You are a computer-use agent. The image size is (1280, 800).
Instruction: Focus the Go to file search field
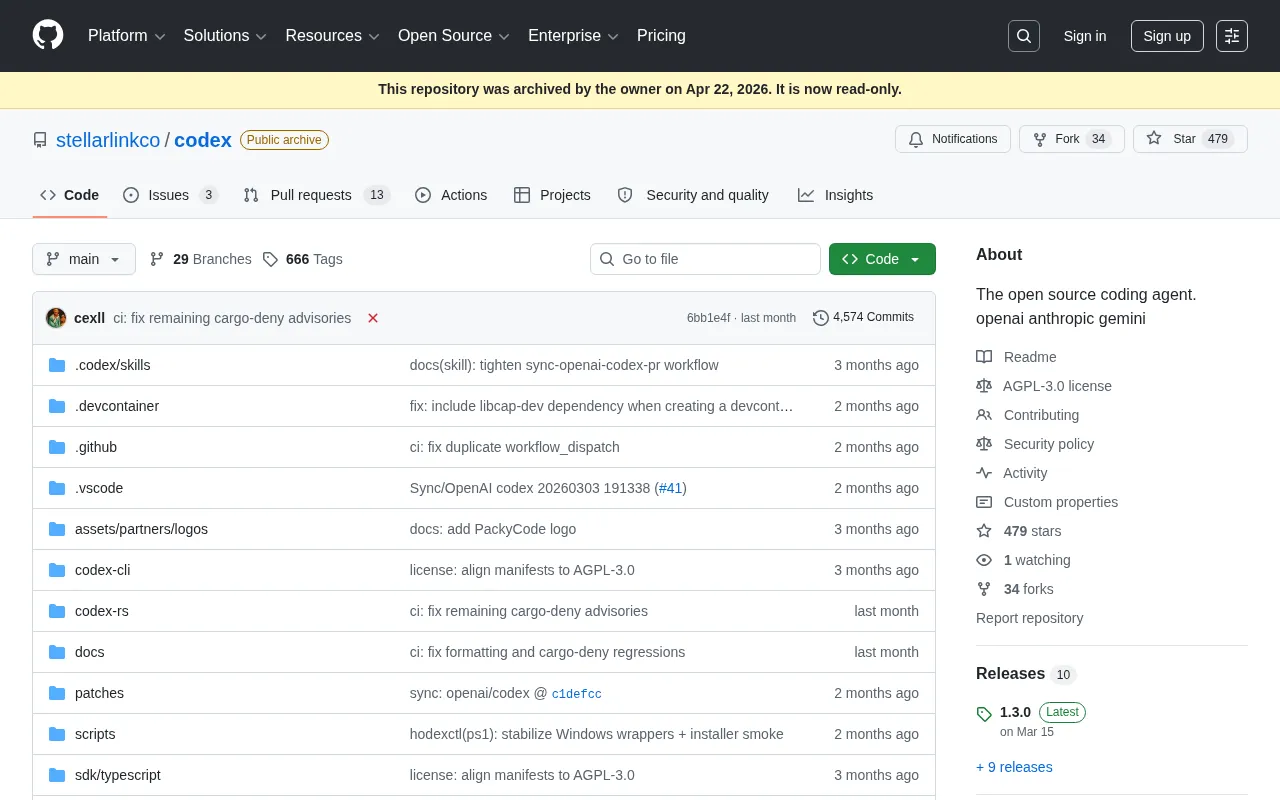pos(705,259)
